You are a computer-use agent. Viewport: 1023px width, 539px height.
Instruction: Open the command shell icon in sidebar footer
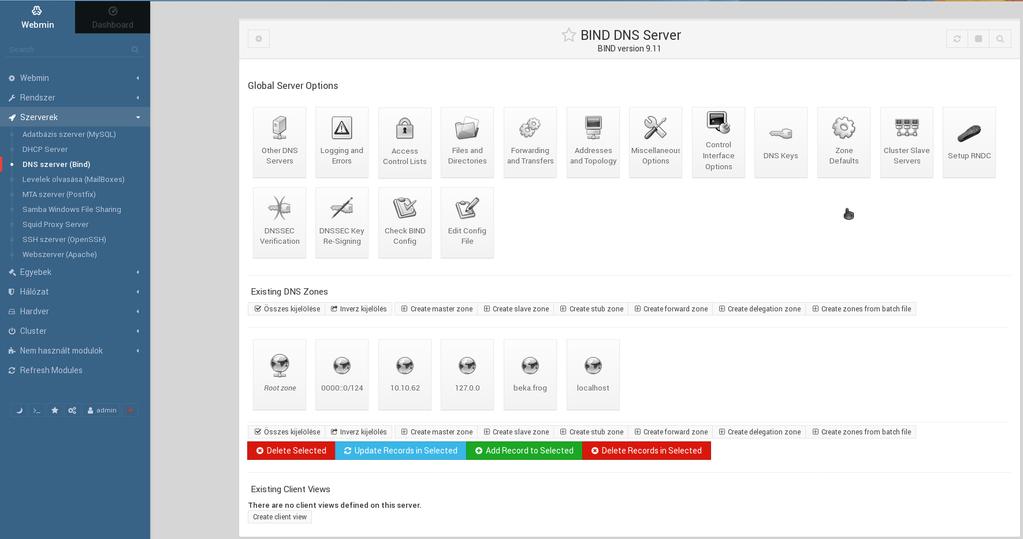pyautogui.click(x=37, y=410)
